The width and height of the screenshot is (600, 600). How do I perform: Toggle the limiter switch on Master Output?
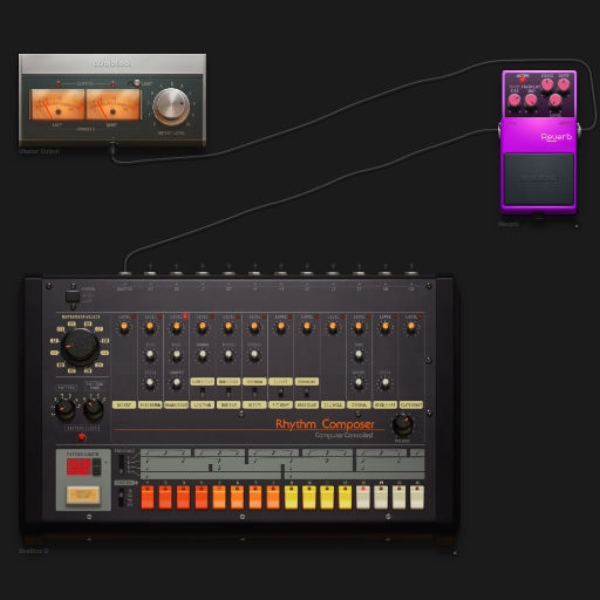[x=136, y=83]
